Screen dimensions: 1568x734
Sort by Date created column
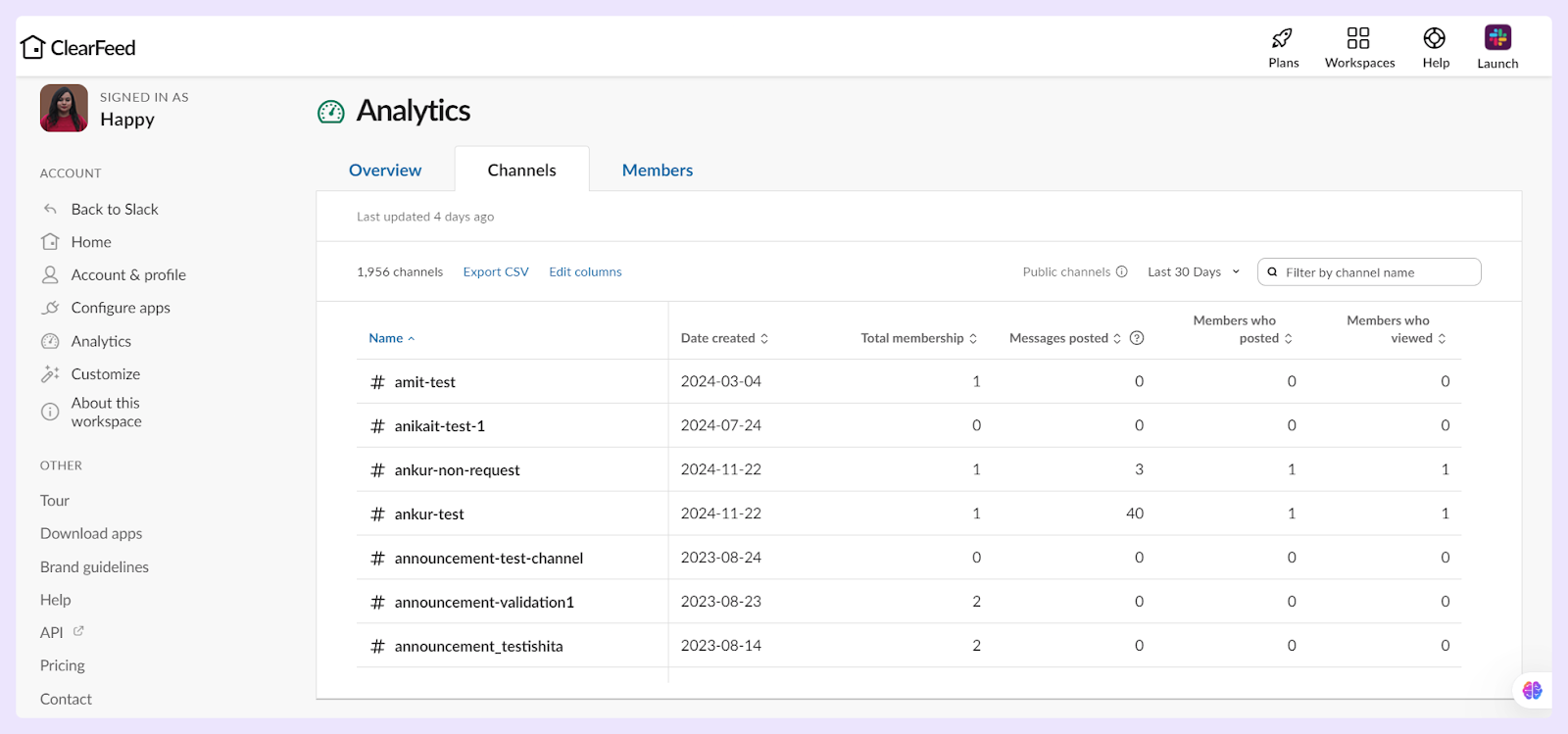(x=724, y=338)
